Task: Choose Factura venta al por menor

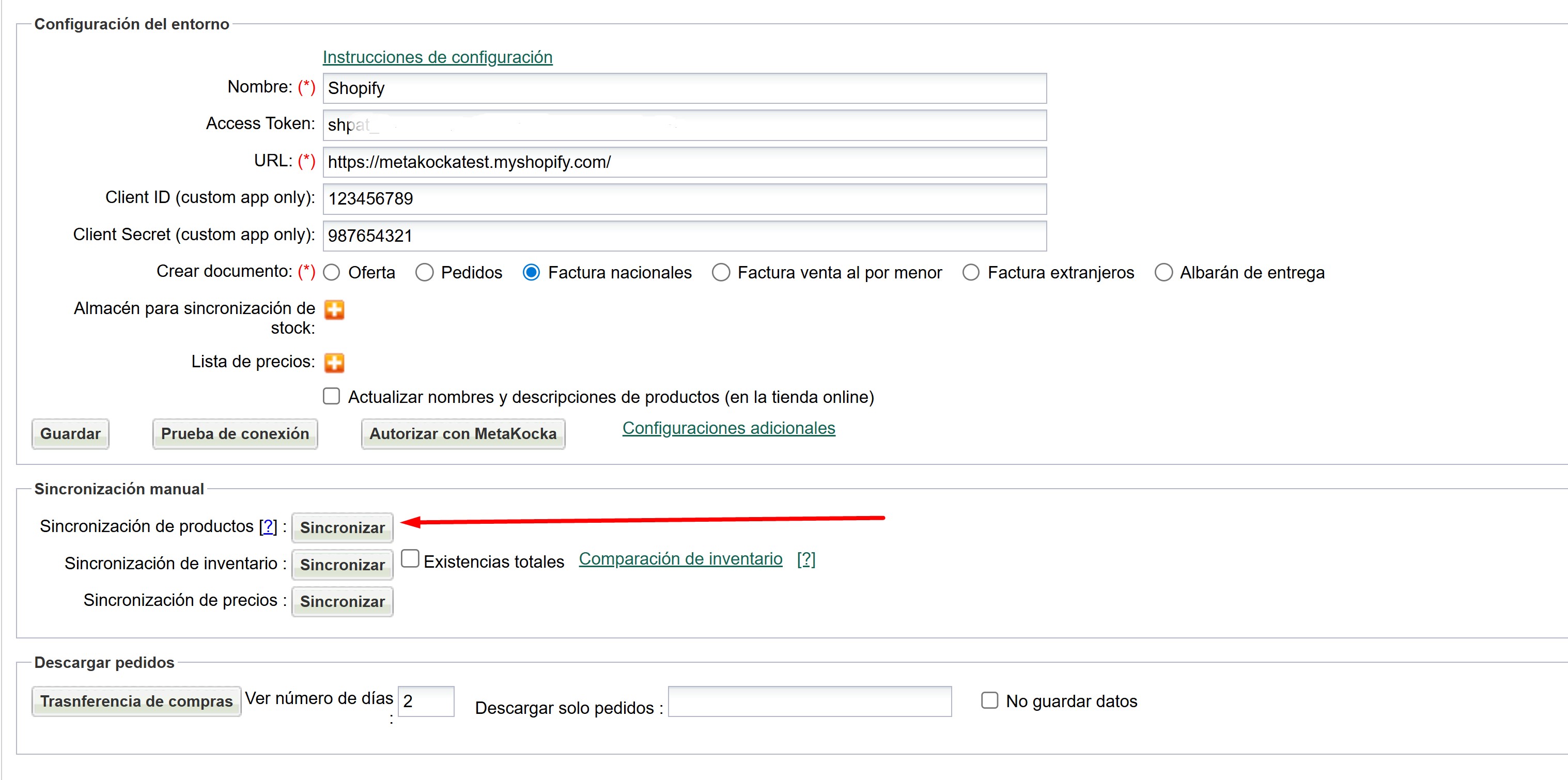Action: tap(721, 273)
